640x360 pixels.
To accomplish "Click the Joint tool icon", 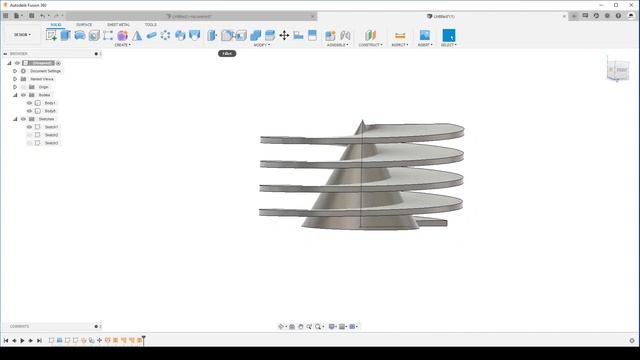I will pos(345,36).
